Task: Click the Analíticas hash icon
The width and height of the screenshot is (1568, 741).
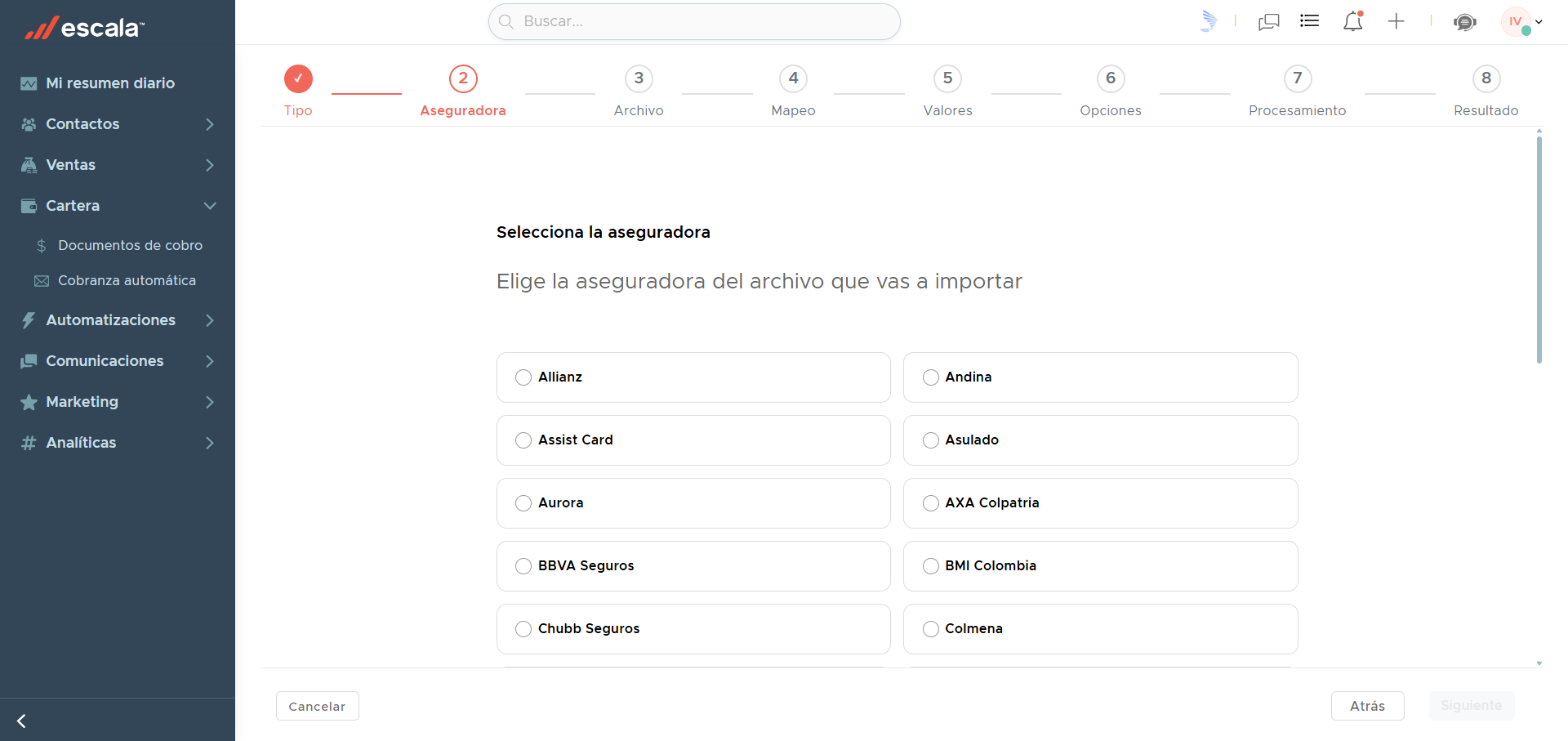Action: [x=29, y=443]
